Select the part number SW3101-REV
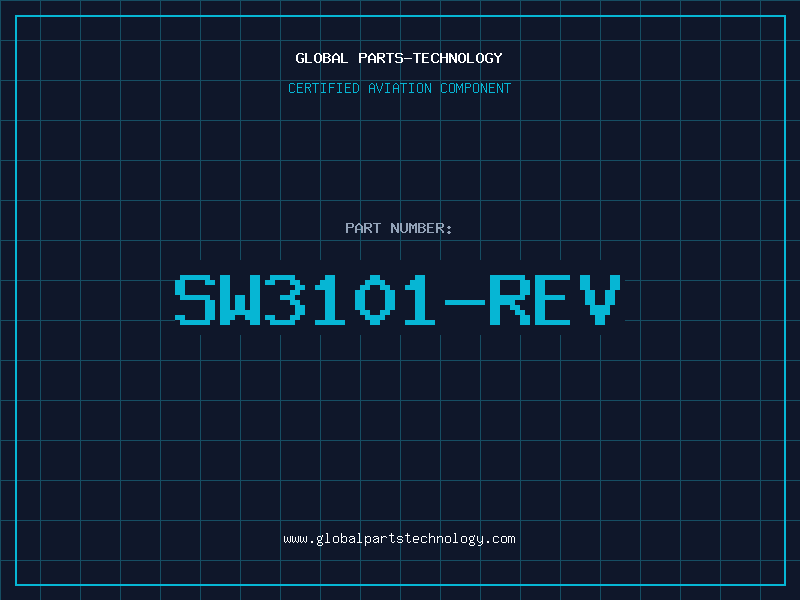The image size is (800, 600). coord(398,299)
